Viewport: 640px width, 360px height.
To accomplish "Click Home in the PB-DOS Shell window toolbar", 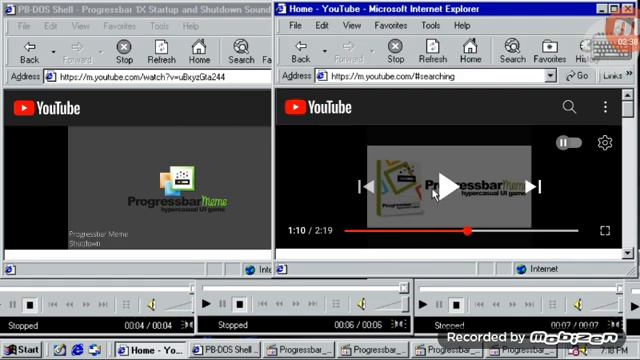I will point(199,52).
